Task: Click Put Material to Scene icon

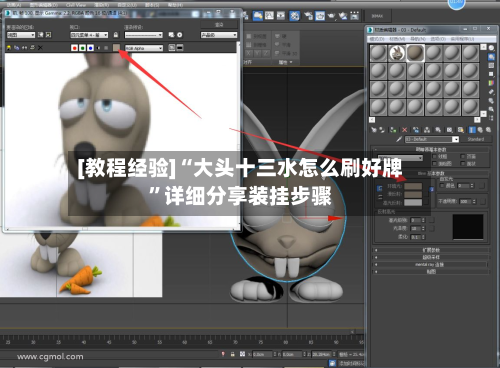Action: click(x=382, y=130)
